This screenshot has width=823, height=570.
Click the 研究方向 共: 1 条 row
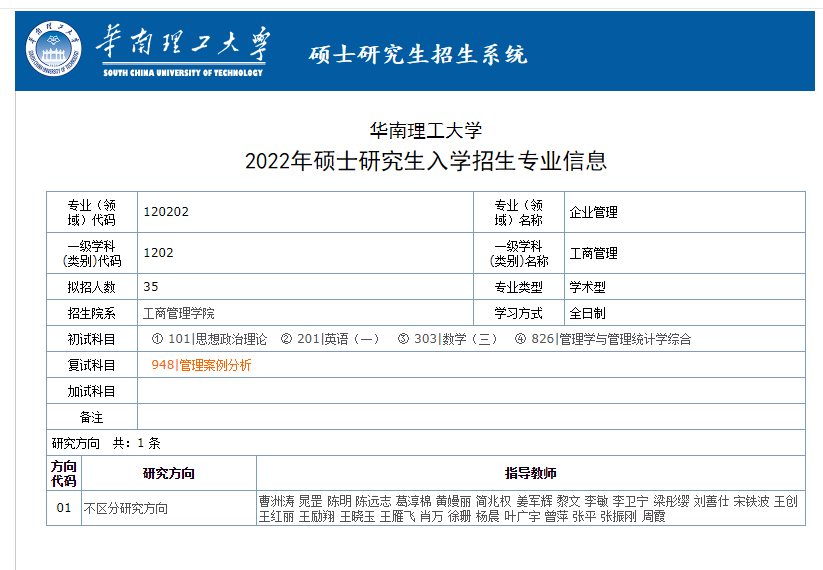tap(426, 443)
